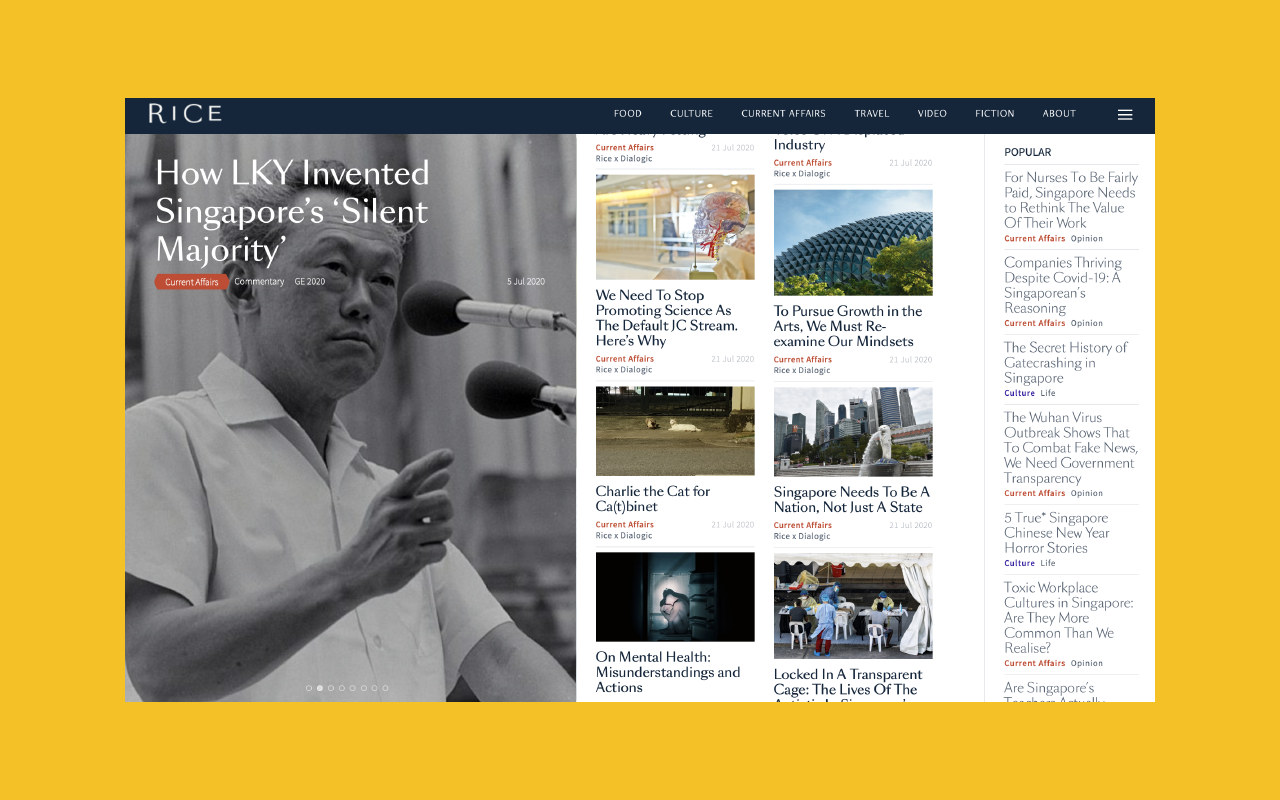Click the red Current Affairs tag on featured story

(192, 282)
